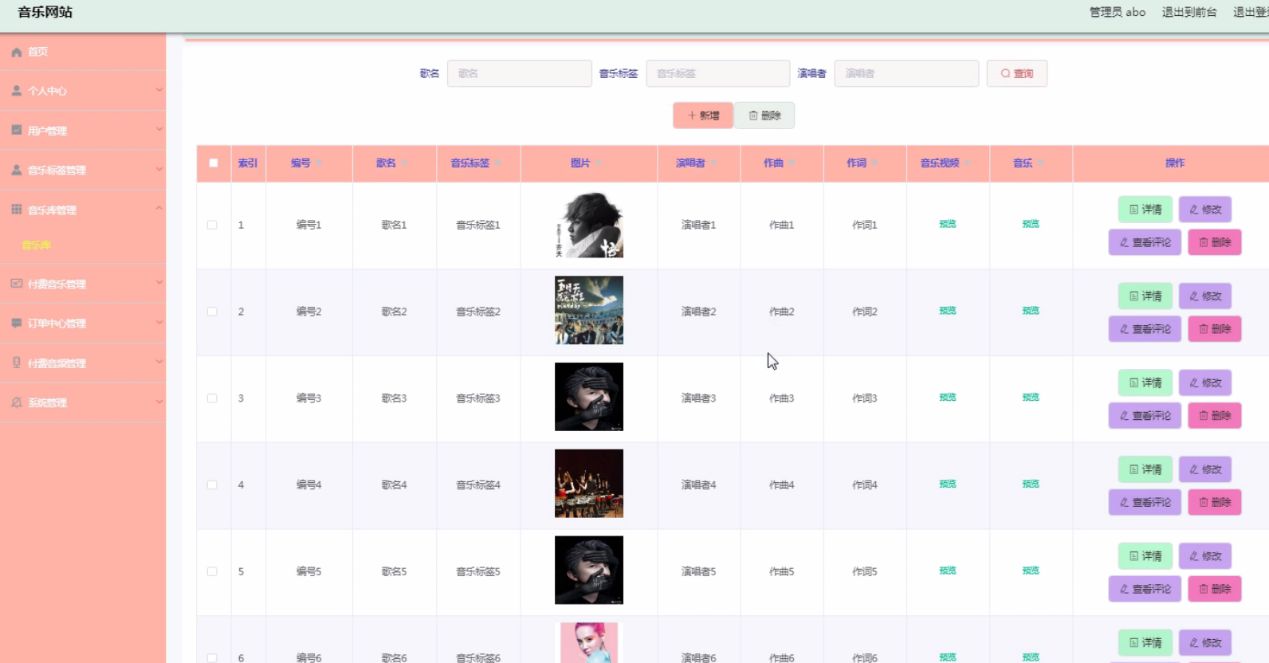The image size is (1269, 663).
Task: Click the 音乐网站 site title
Action: pyautogui.click(x=45, y=12)
